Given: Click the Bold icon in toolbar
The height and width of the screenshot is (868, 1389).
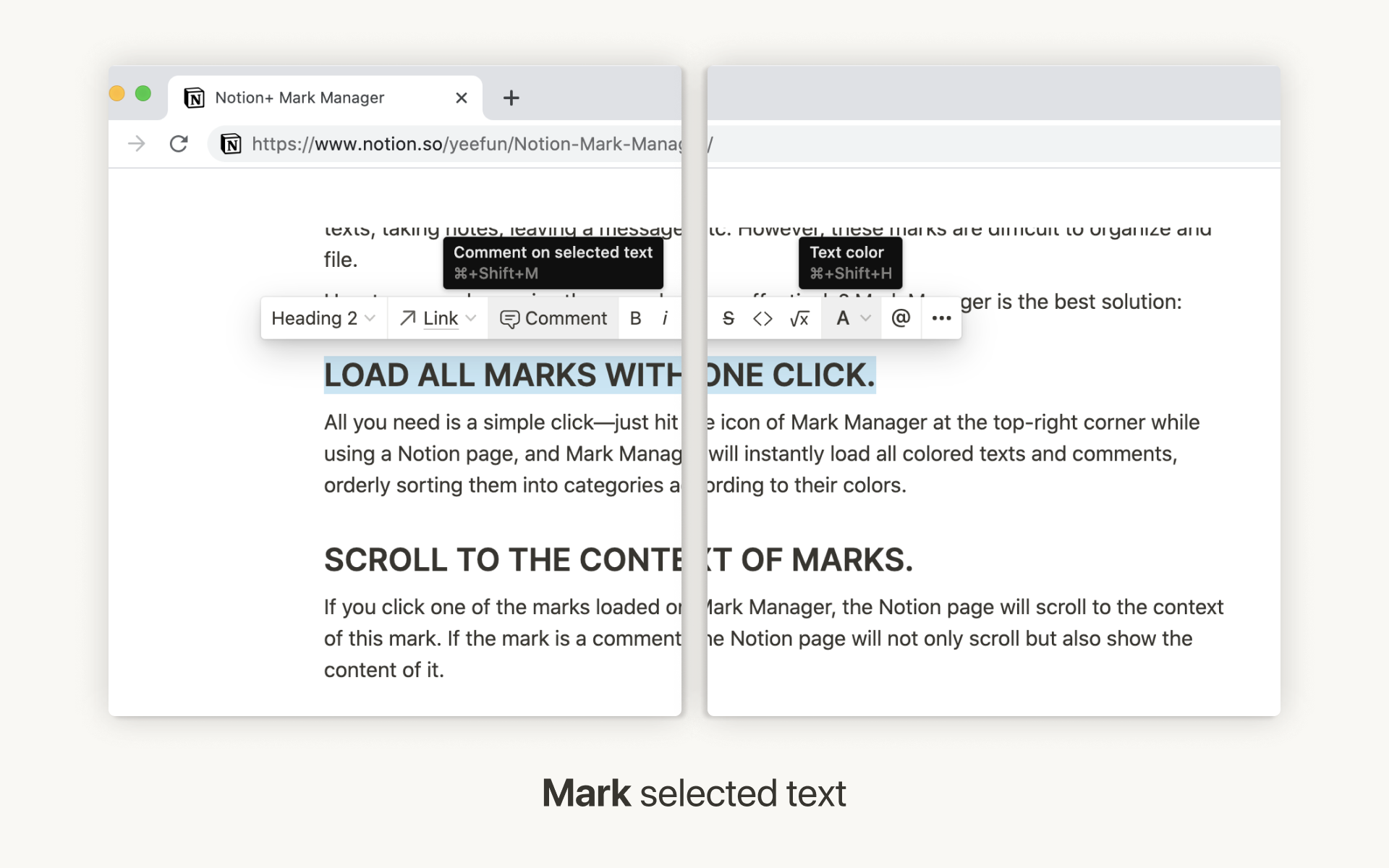Looking at the screenshot, I should point(636,318).
